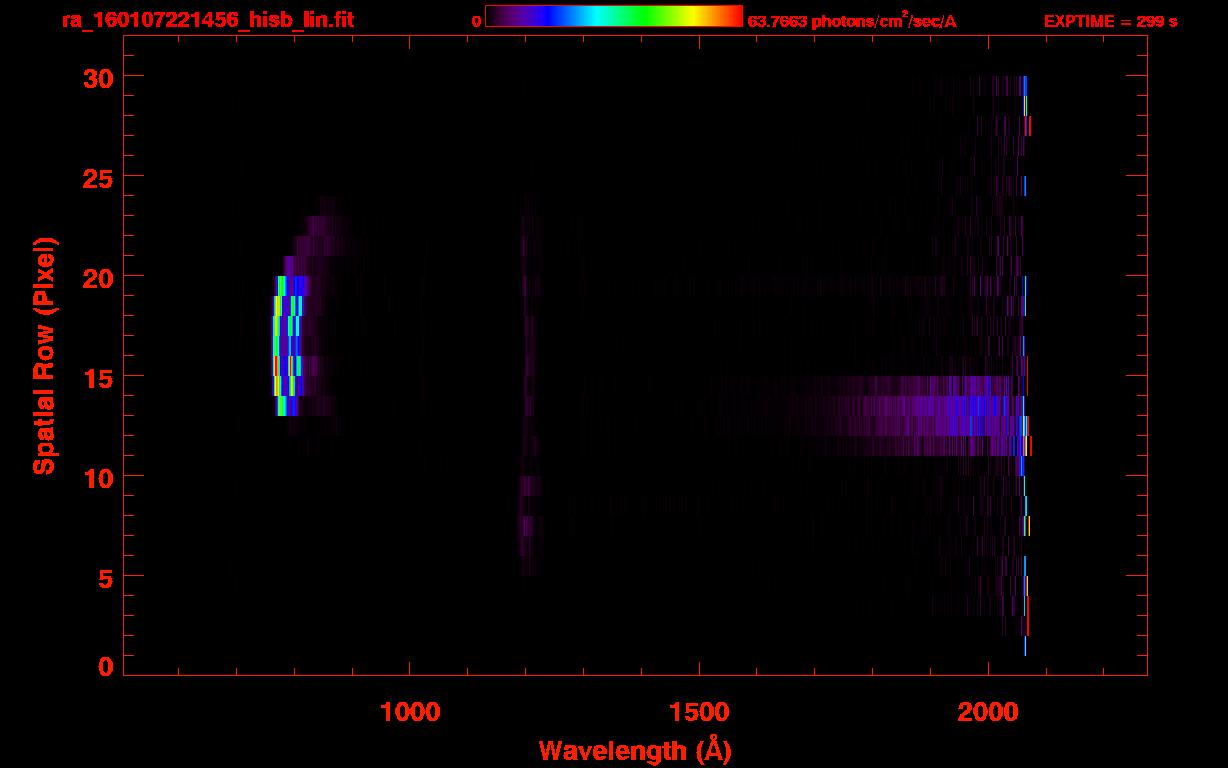This screenshot has width=1228, height=768.
Task: Click the x-axis tick label 1500
Action: pyautogui.click(x=699, y=712)
